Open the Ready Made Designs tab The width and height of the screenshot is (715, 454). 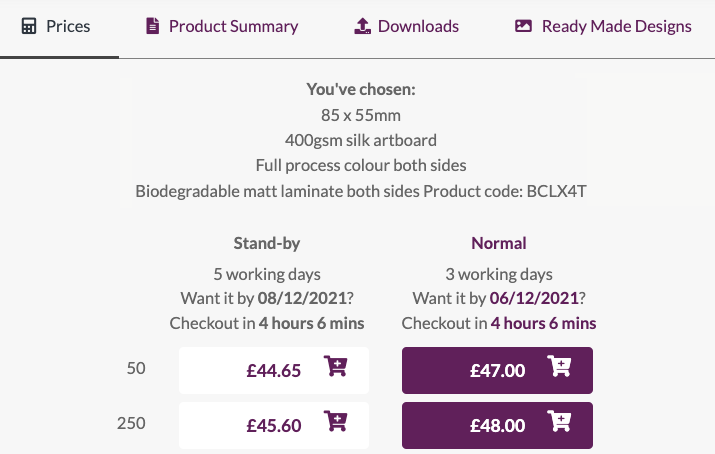point(603,26)
